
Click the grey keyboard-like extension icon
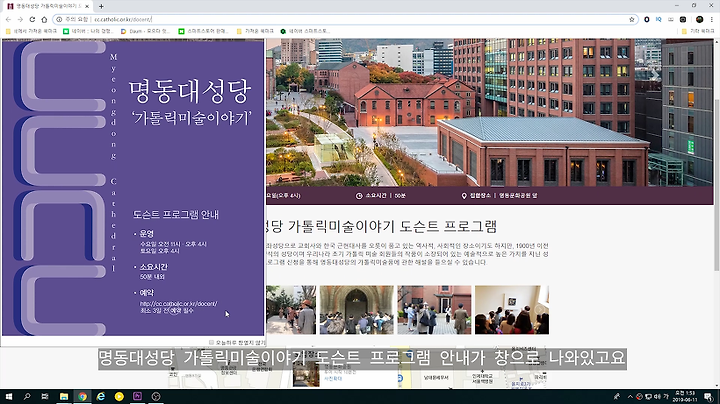[x=671, y=19]
